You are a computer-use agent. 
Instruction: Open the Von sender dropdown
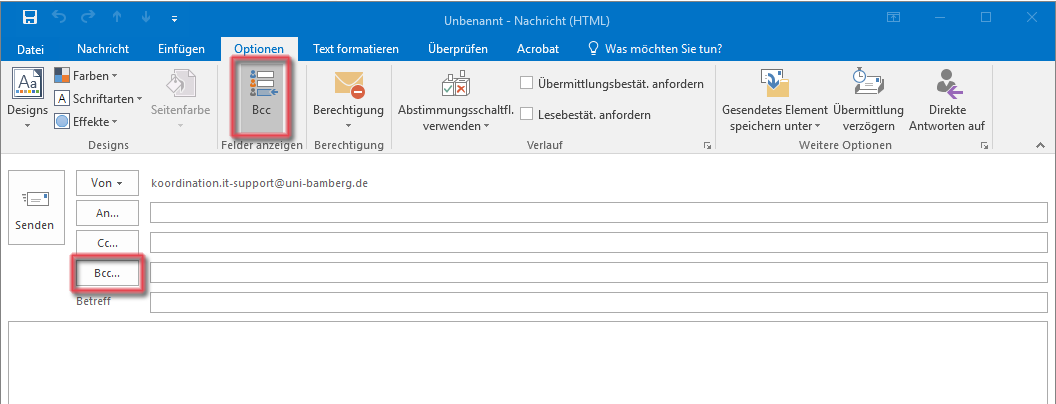pos(107,183)
